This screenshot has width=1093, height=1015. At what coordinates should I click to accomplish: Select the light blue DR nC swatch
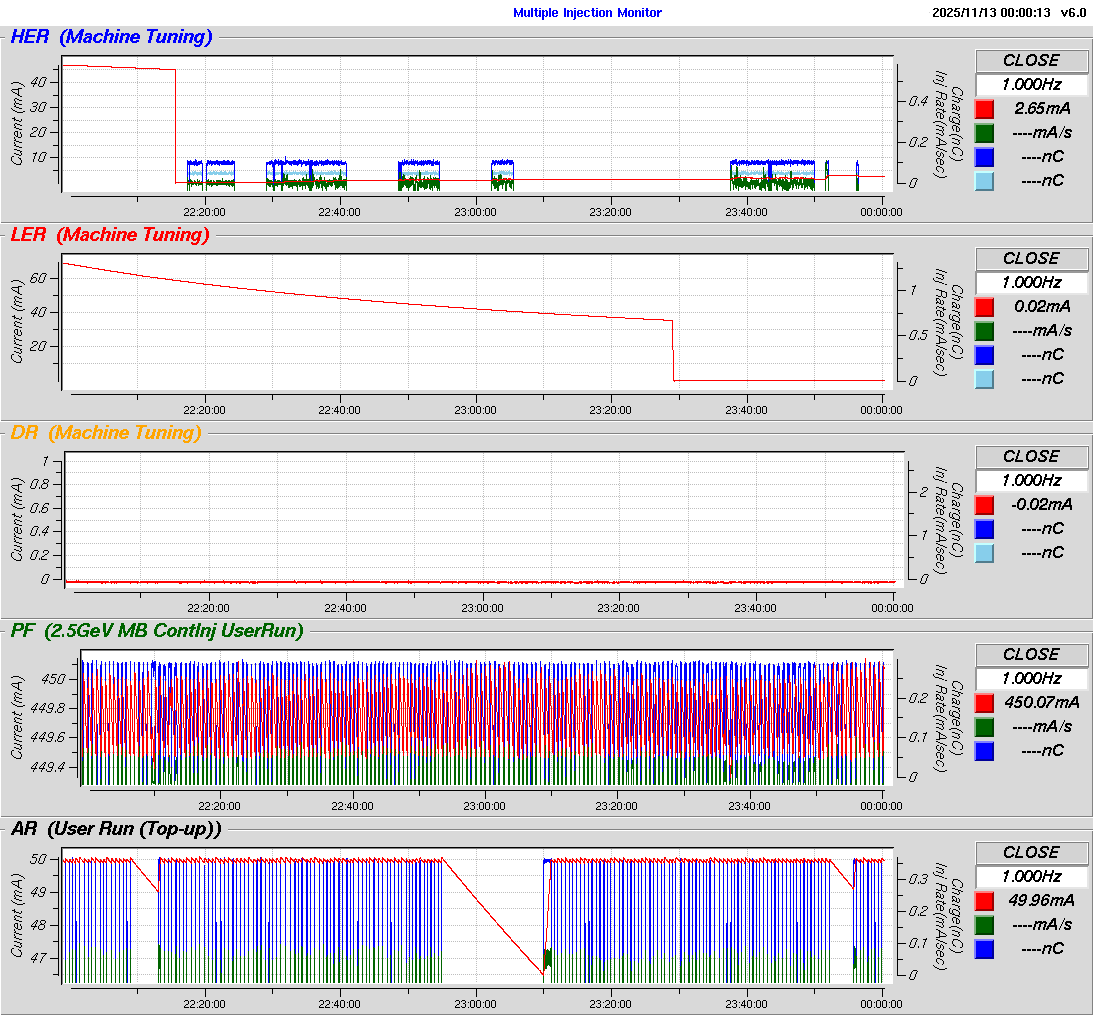click(x=985, y=553)
